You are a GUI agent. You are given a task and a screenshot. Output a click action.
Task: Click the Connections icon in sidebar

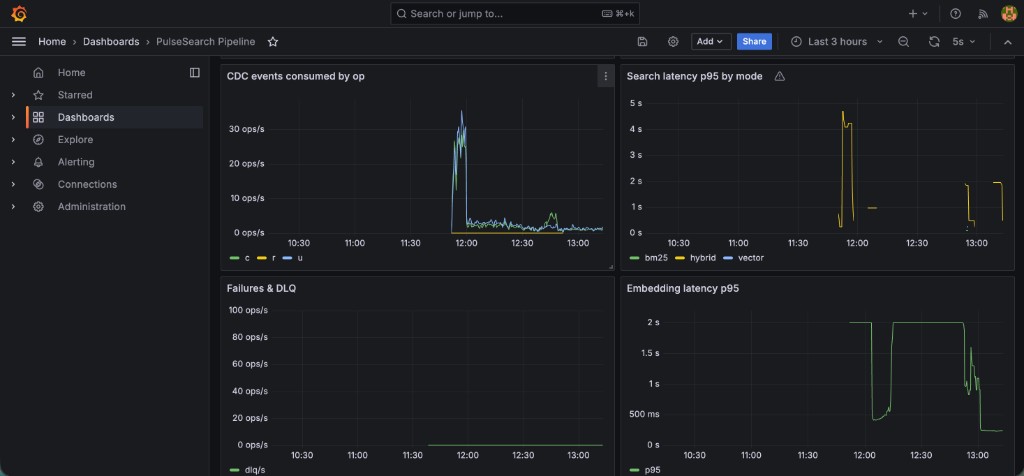coord(39,184)
